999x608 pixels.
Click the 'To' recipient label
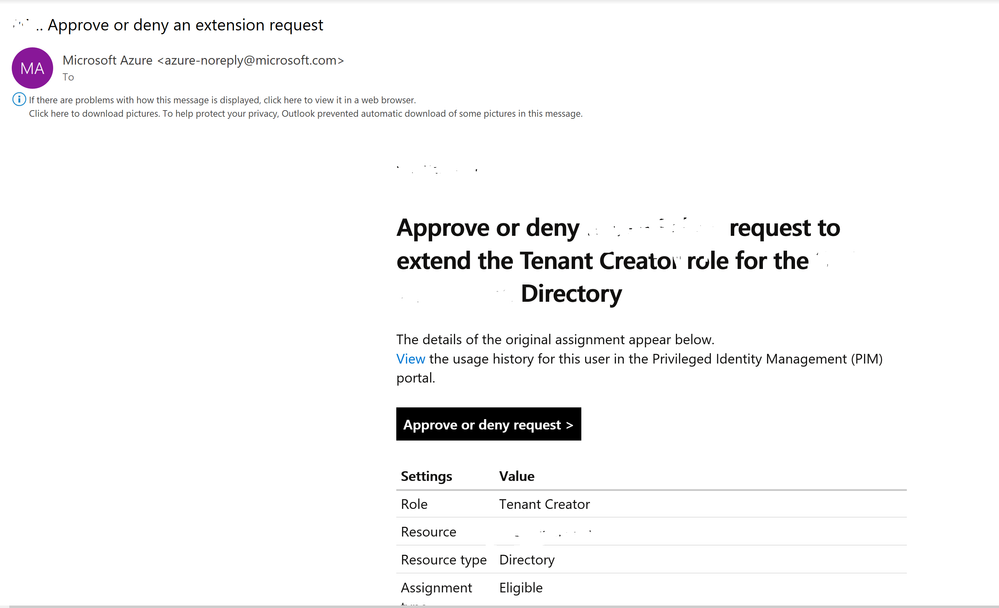(68, 77)
